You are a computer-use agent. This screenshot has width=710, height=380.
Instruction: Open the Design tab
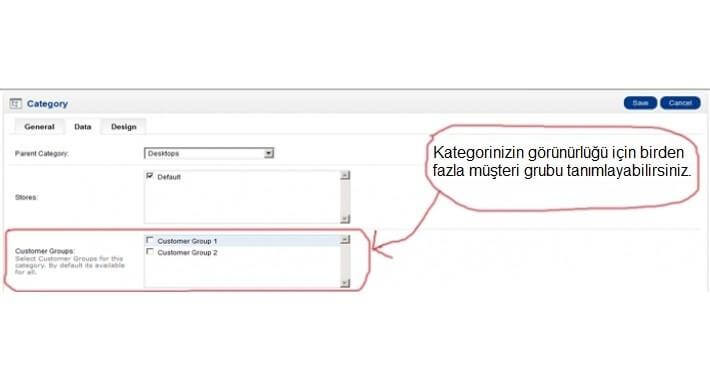124,127
